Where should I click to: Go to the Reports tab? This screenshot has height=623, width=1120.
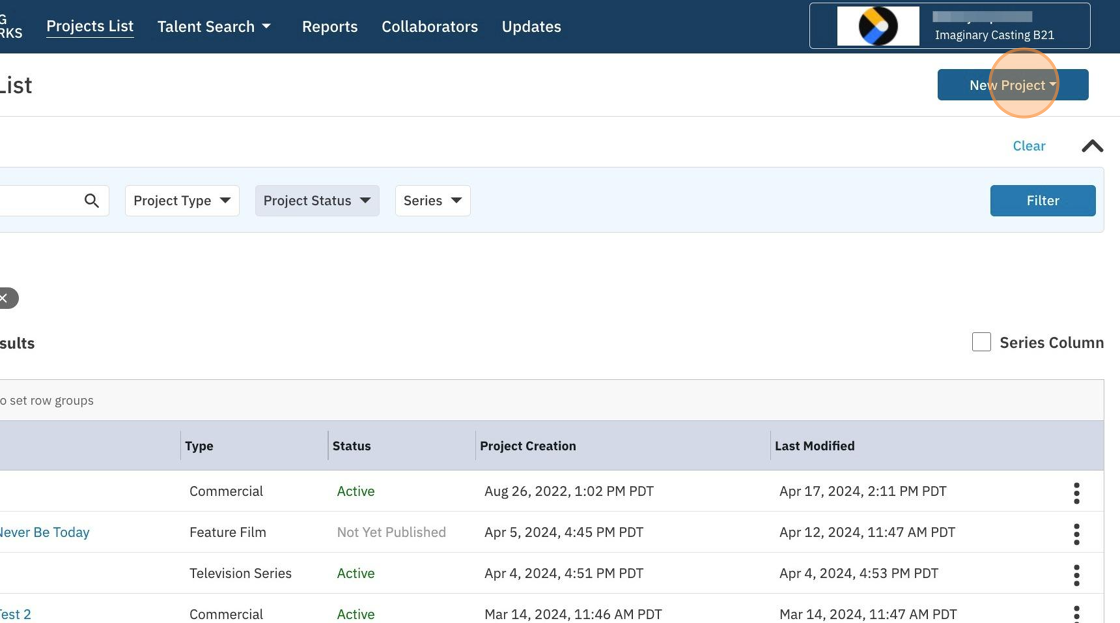[329, 27]
